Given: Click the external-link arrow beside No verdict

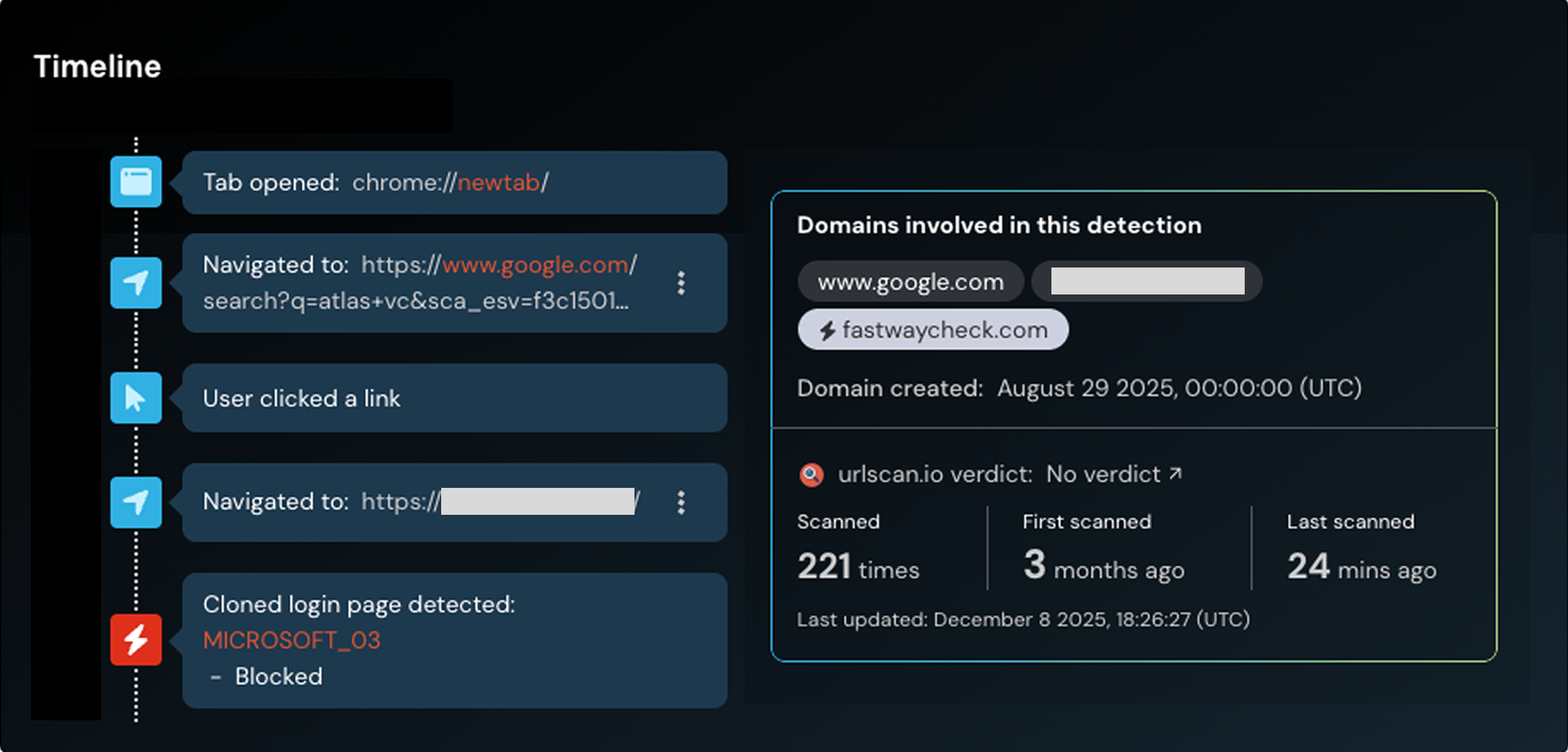Looking at the screenshot, I should [1177, 474].
